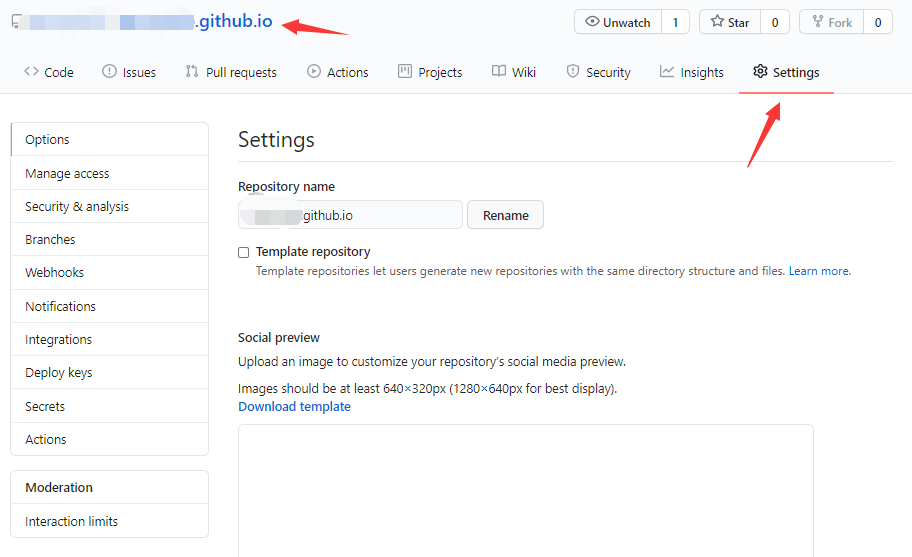Enable the Template repository checkbox
This screenshot has height=557, width=912.
244,252
